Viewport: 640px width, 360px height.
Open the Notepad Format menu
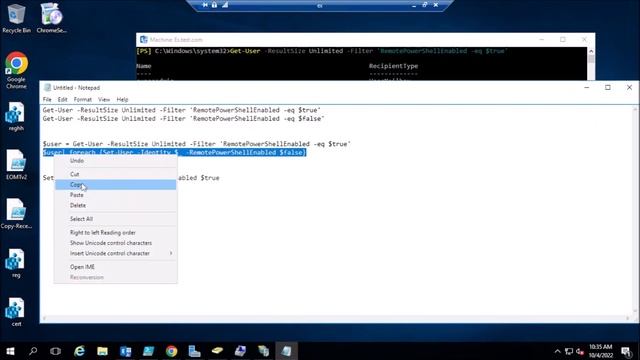82,99
